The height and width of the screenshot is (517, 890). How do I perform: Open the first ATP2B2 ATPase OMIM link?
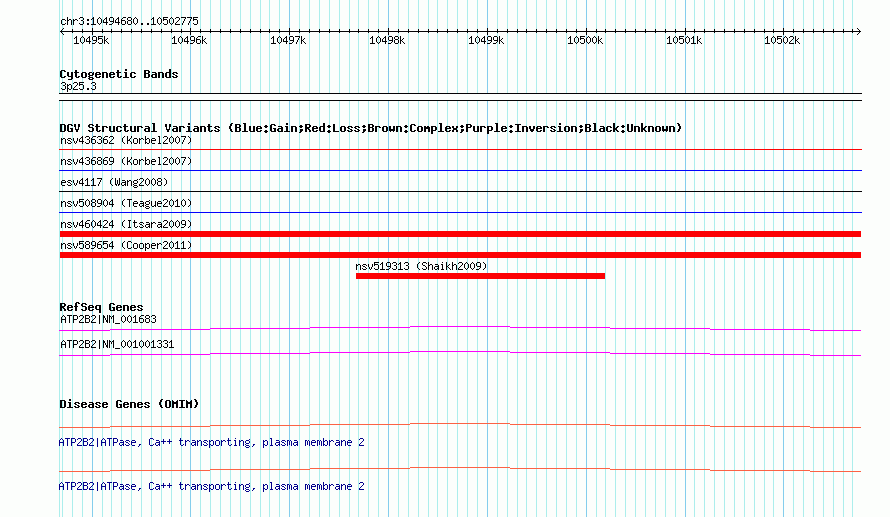[x=212, y=443]
